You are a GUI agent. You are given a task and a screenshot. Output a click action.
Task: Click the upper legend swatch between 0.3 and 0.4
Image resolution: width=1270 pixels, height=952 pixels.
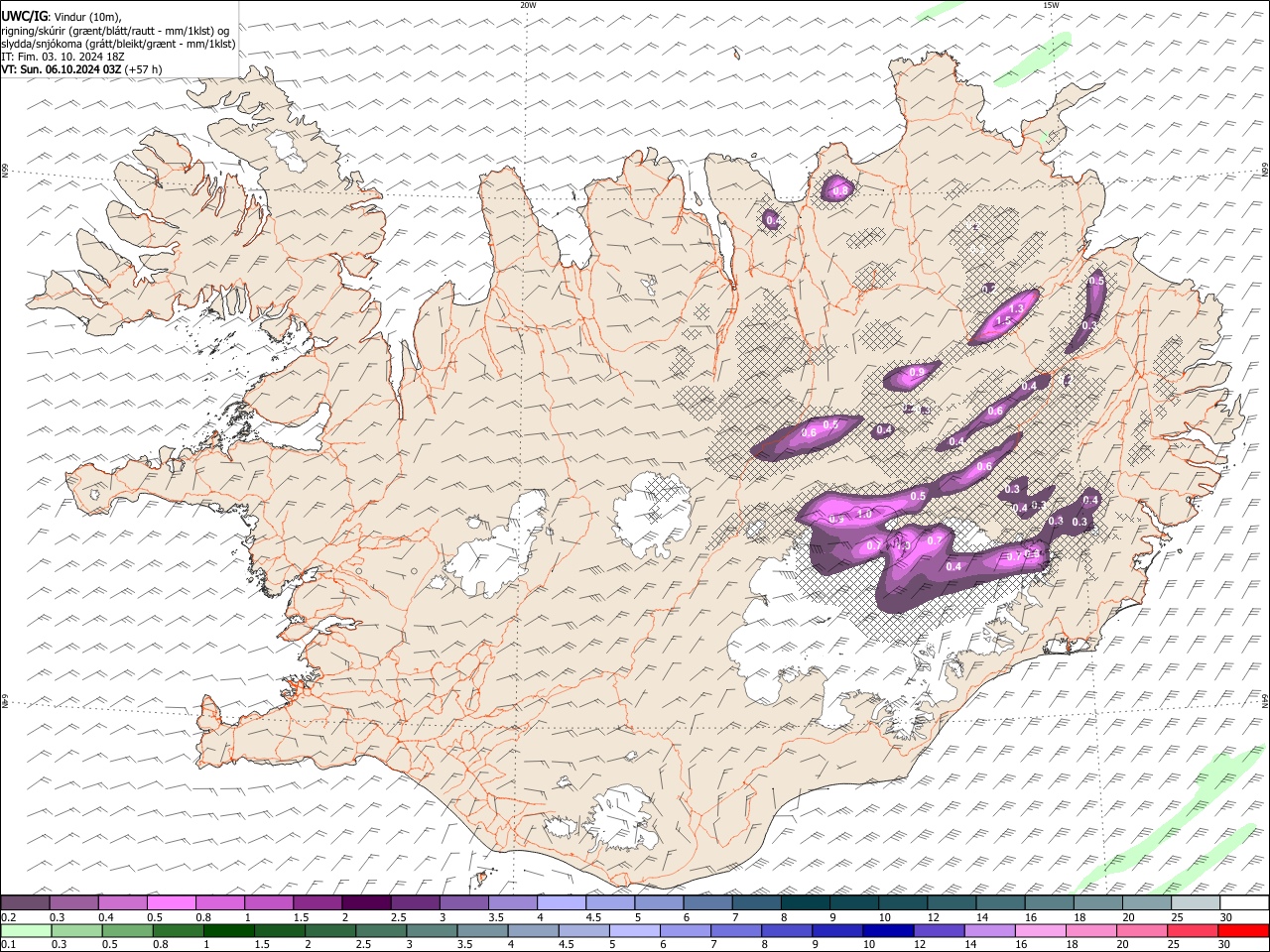tap(74, 902)
